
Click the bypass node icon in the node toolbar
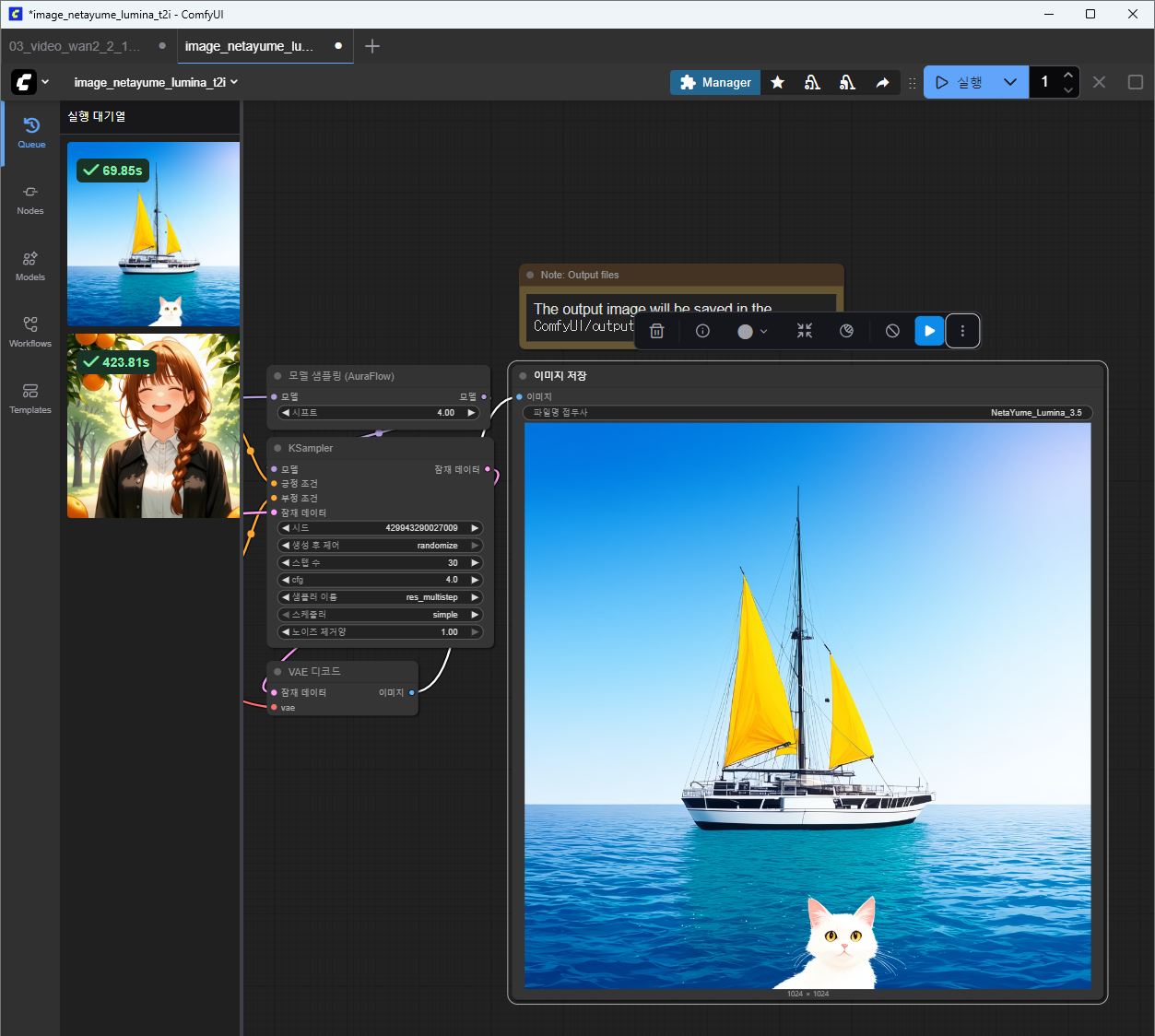pyautogui.click(x=892, y=331)
